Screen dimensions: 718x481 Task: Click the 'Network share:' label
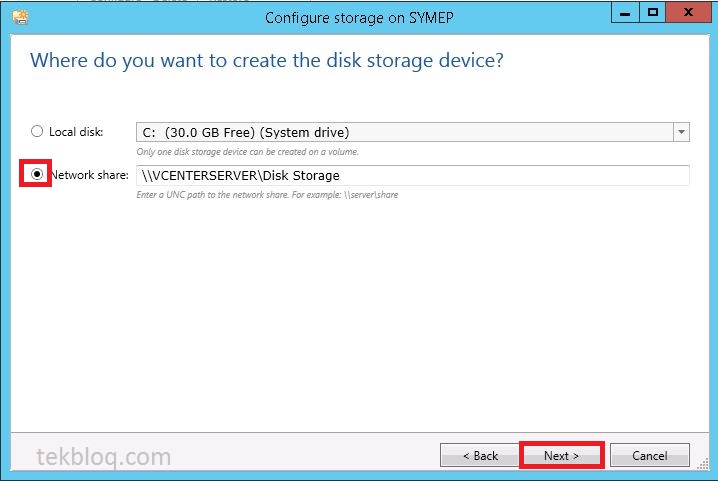click(x=90, y=175)
